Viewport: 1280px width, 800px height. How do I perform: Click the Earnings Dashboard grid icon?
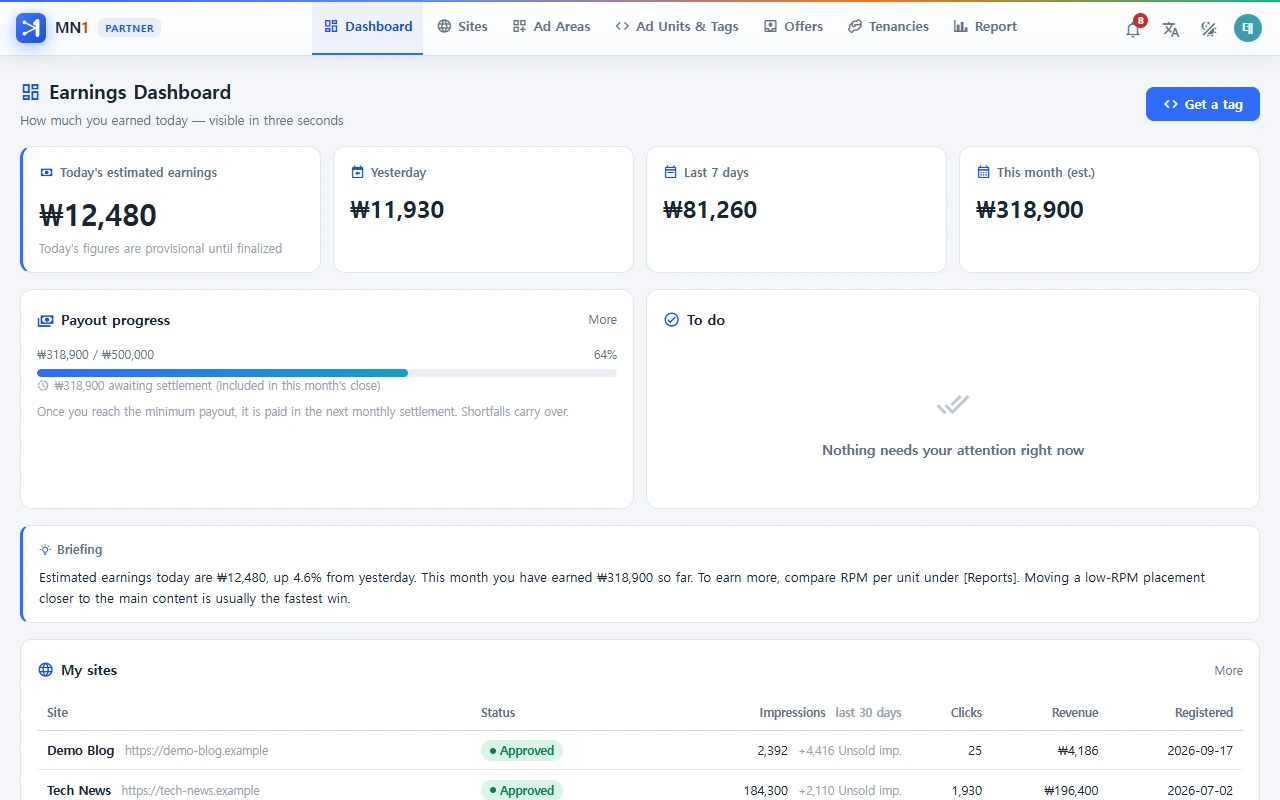[x=31, y=92]
